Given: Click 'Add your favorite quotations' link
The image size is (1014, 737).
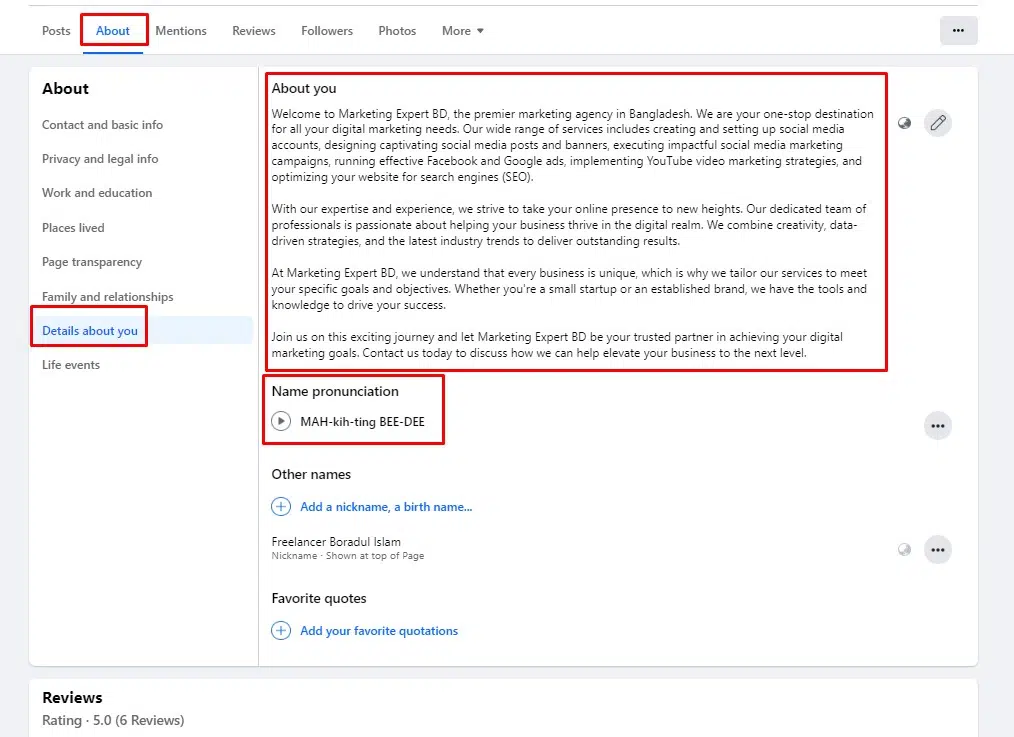Looking at the screenshot, I should click(379, 631).
